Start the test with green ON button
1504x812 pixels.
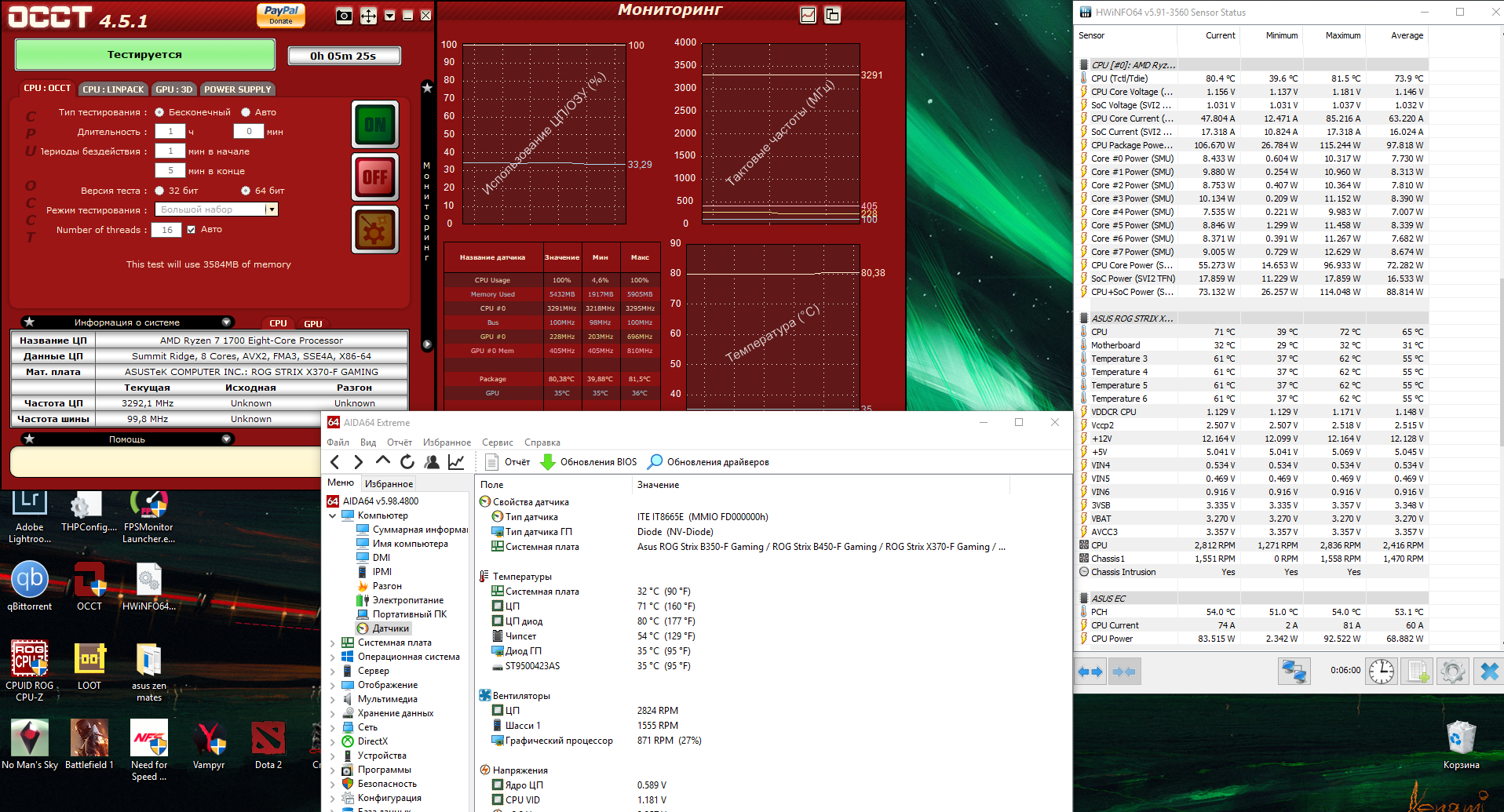tap(375, 125)
